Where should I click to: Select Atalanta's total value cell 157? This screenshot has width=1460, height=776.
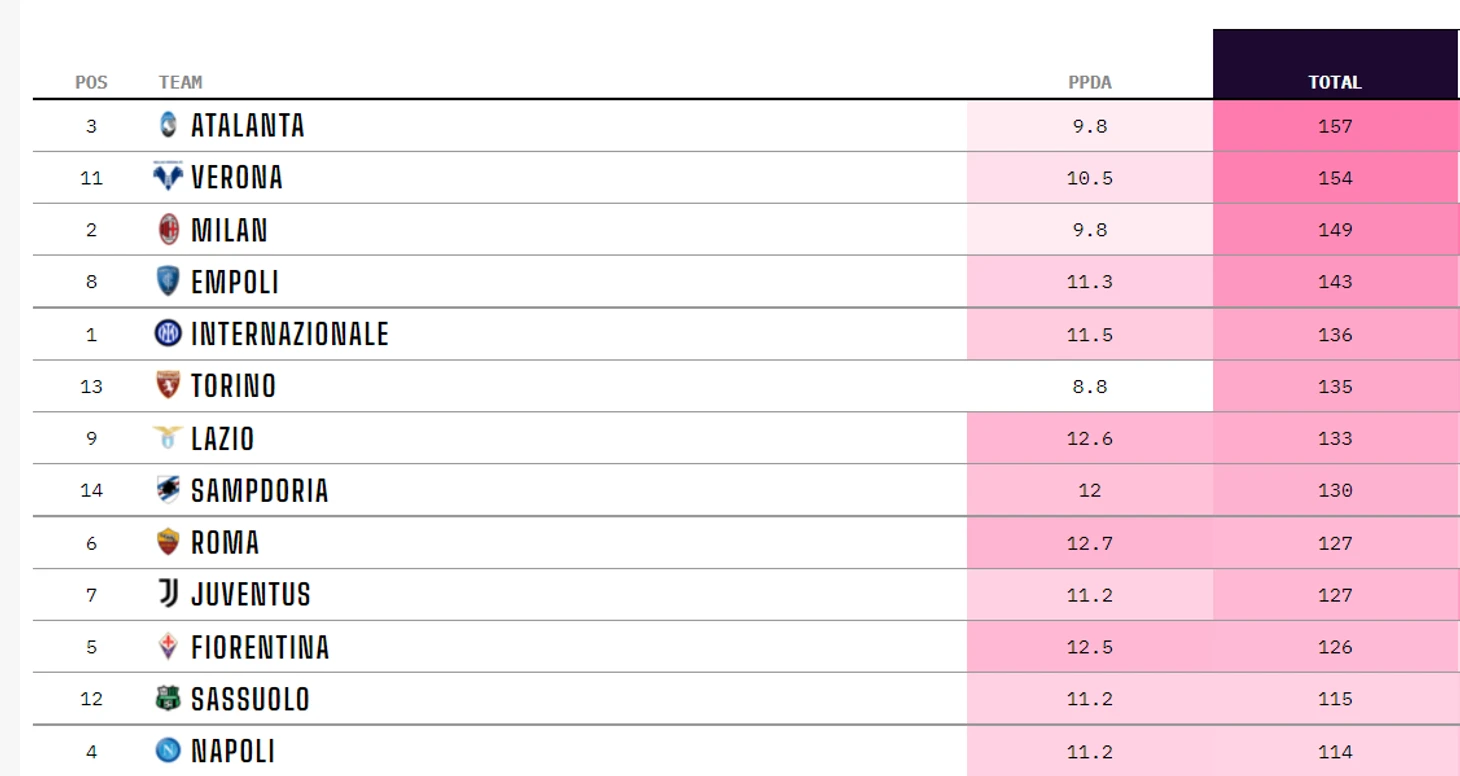tap(1335, 126)
